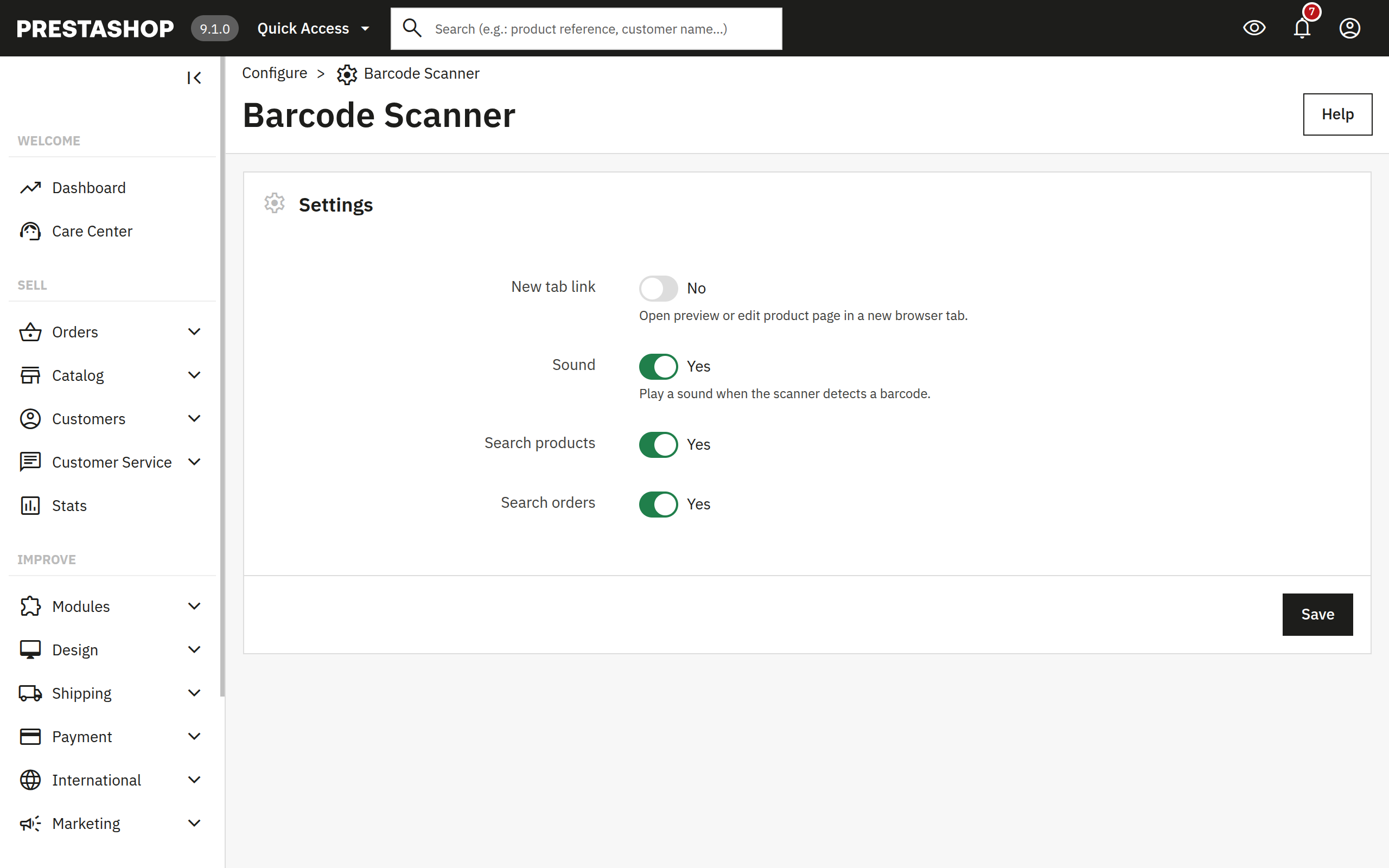Enable the New tab link toggle

658,288
